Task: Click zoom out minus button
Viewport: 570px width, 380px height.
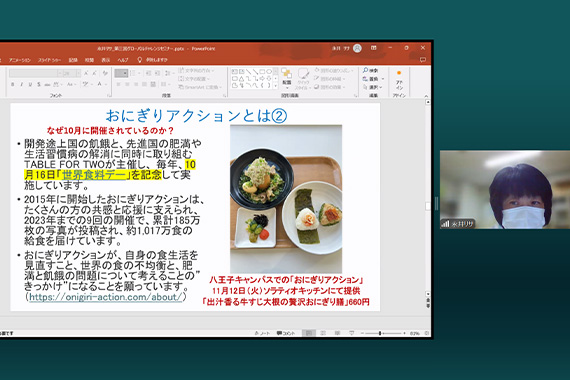Action: point(362,333)
